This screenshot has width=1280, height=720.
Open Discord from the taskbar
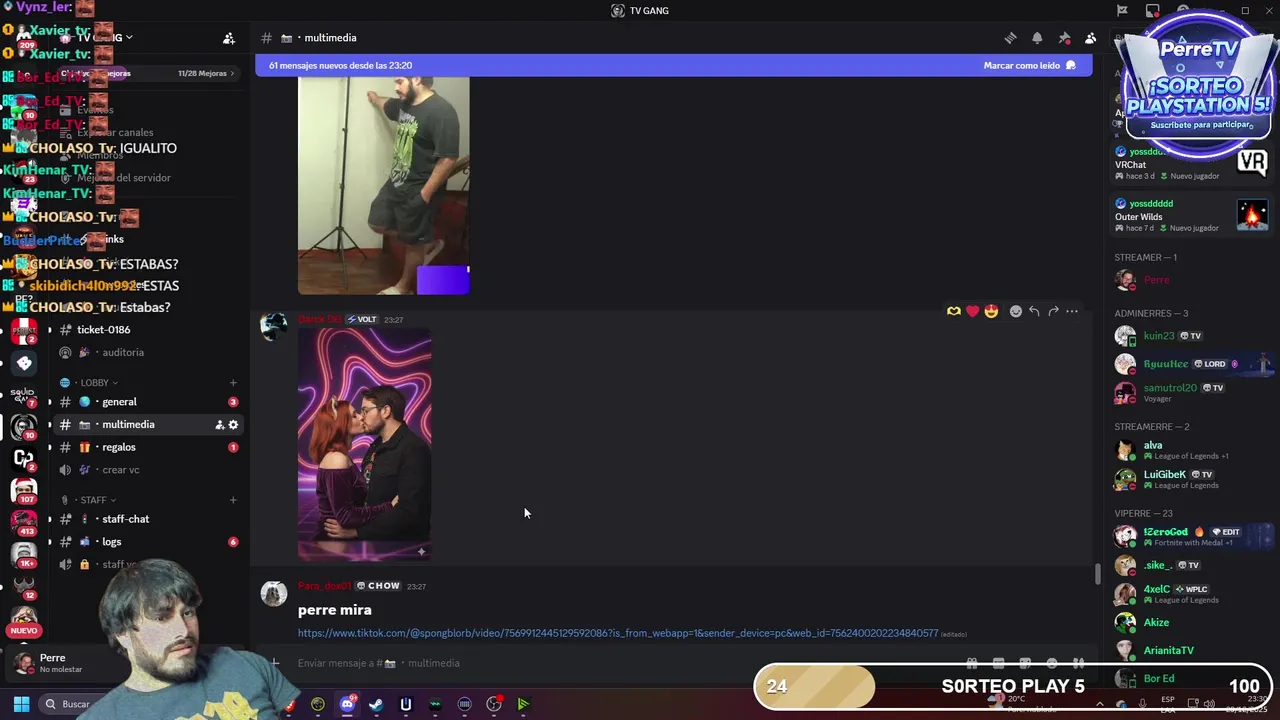point(347,704)
